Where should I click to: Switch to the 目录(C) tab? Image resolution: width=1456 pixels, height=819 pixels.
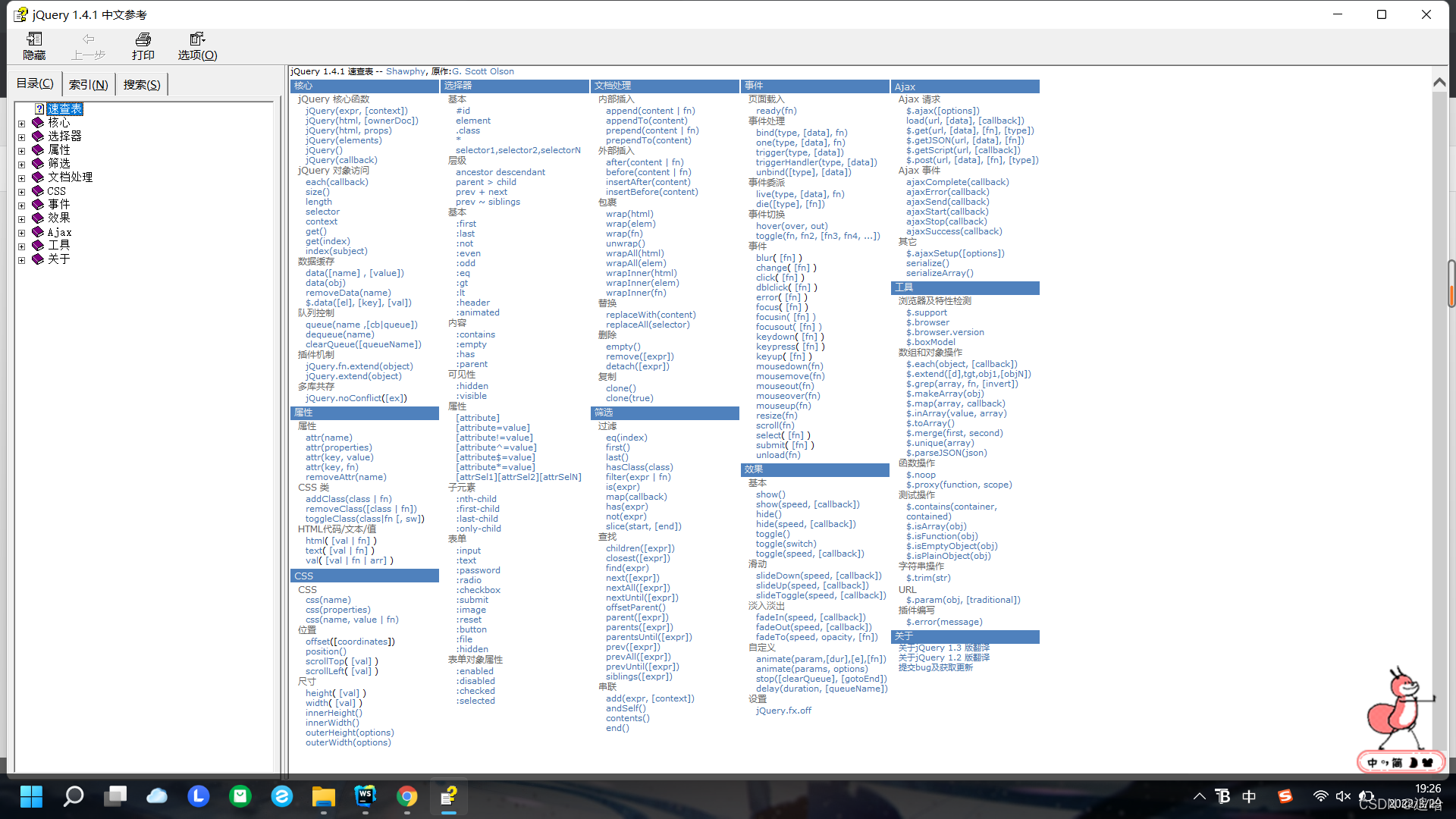[35, 83]
